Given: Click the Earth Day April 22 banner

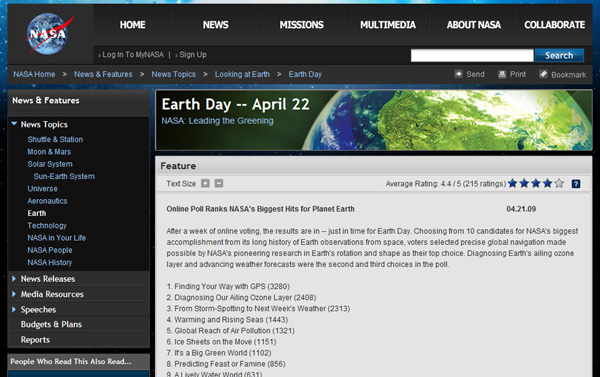Looking at the screenshot, I should (x=373, y=120).
